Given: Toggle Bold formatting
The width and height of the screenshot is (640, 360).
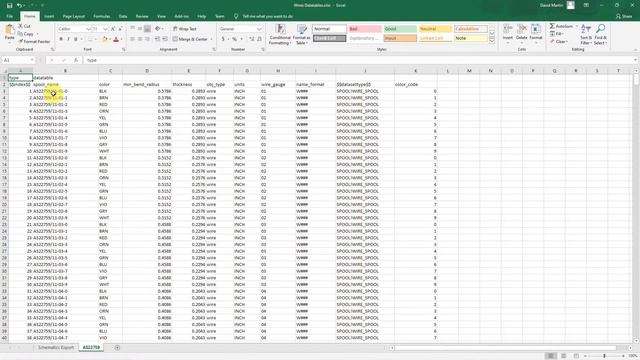Looking at the screenshot, I should pos(61,39).
